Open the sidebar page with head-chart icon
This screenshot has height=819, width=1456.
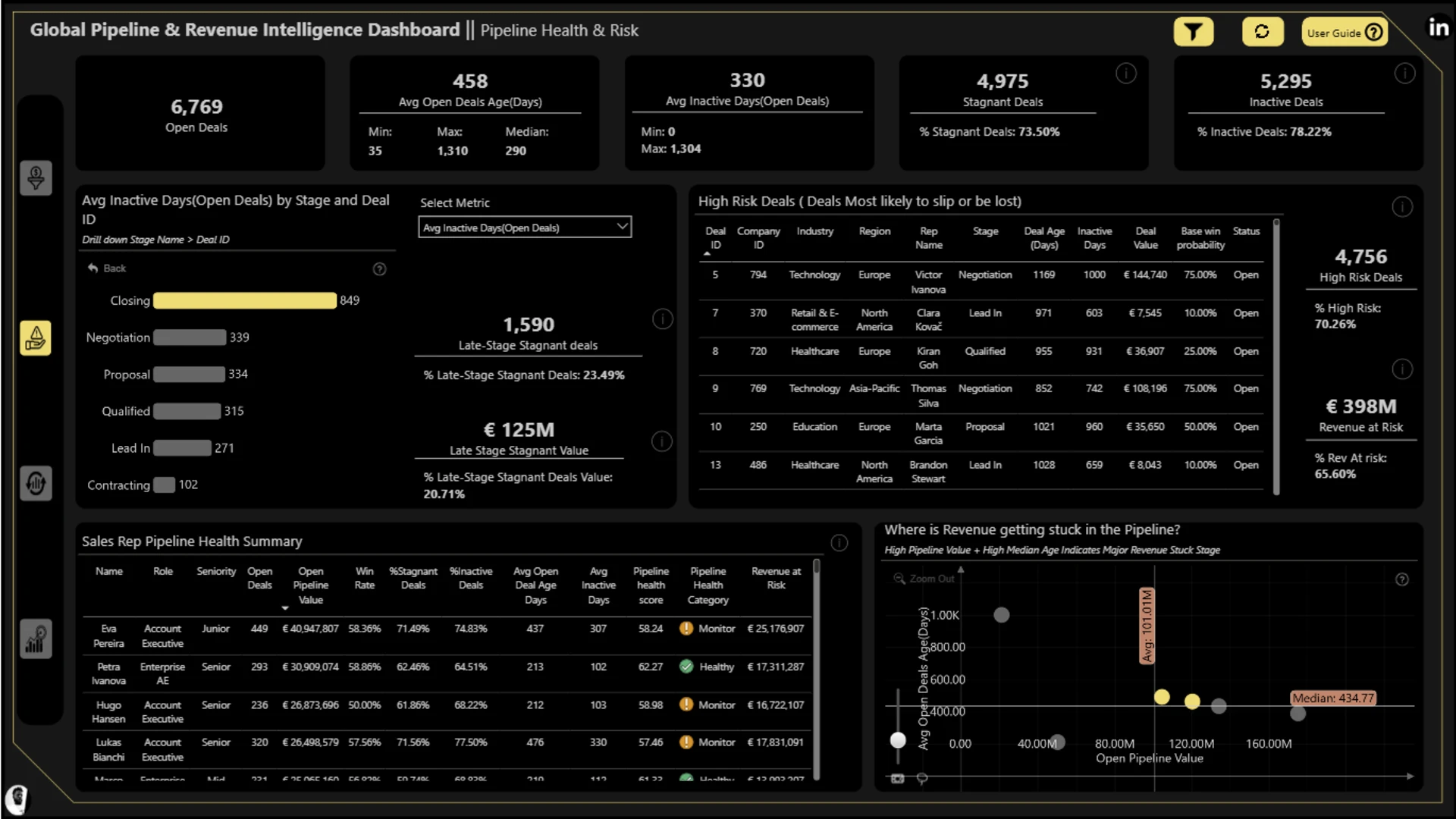pyautogui.click(x=36, y=483)
